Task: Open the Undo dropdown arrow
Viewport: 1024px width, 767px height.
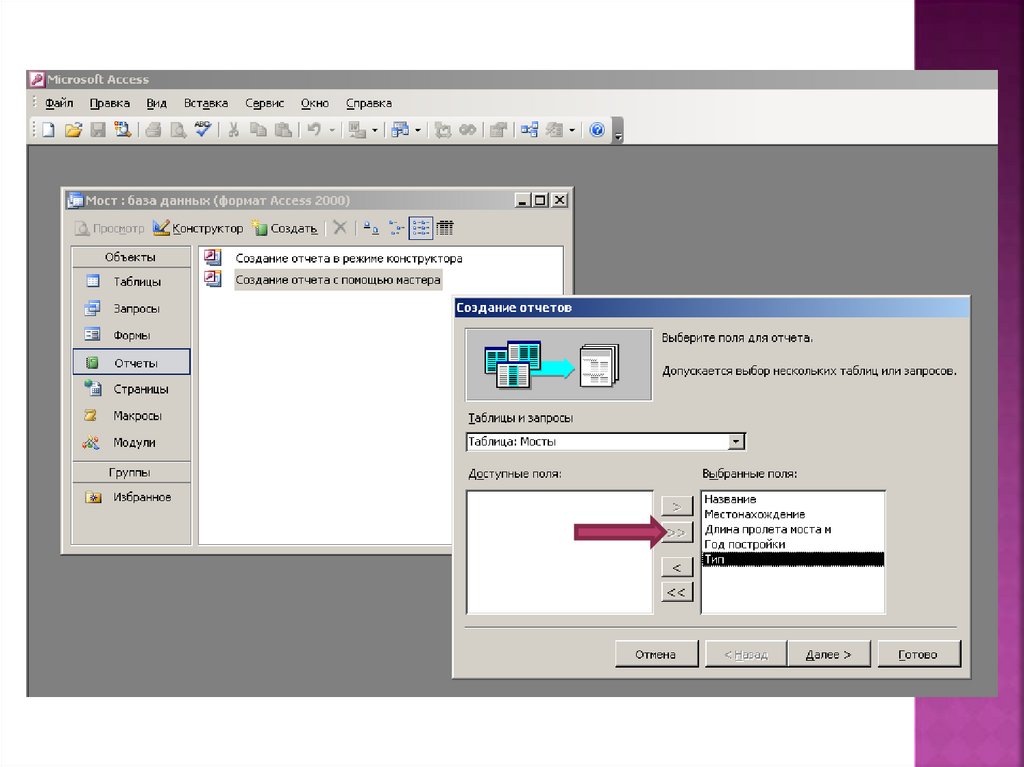Action: [x=331, y=130]
